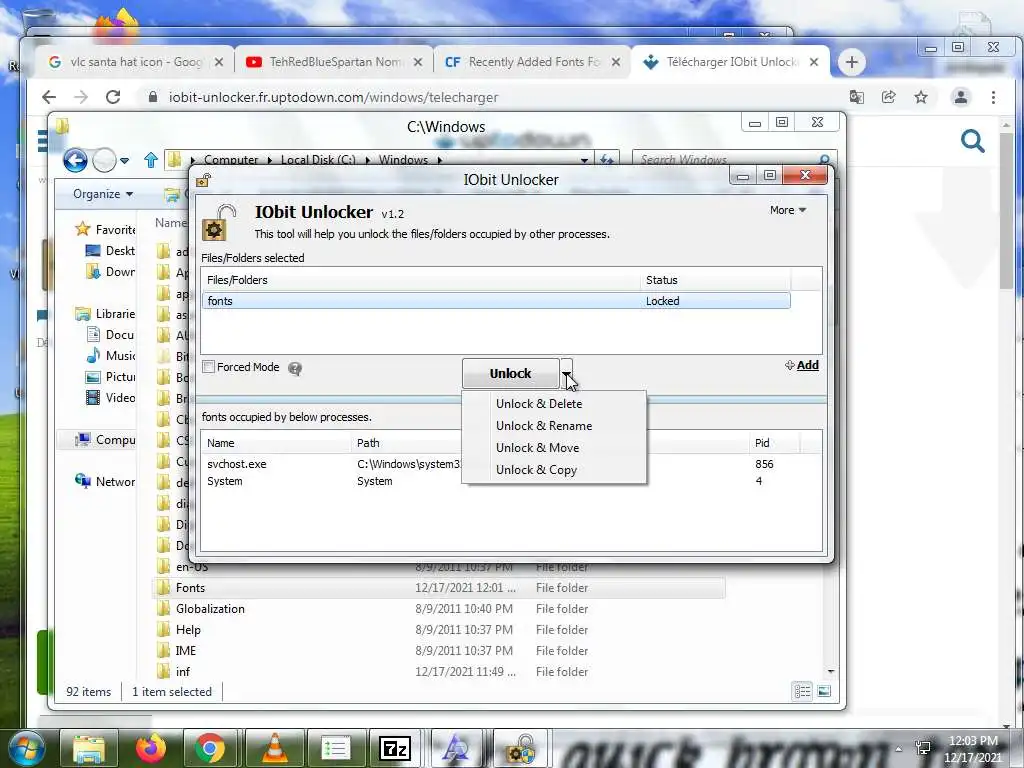1024x768 pixels.
Task: Click the Explorer Back arrow button
Action: click(x=75, y=160)
